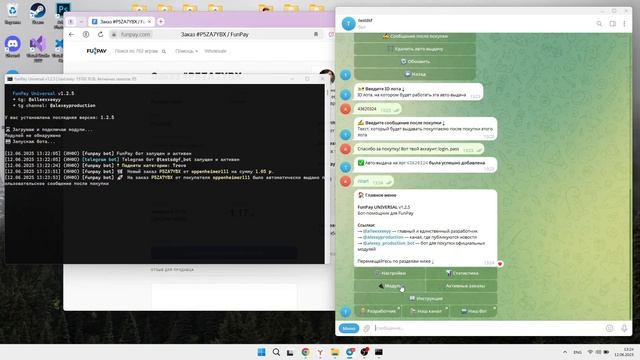Click the 'Статистика' bot menu button

point(461,273)
